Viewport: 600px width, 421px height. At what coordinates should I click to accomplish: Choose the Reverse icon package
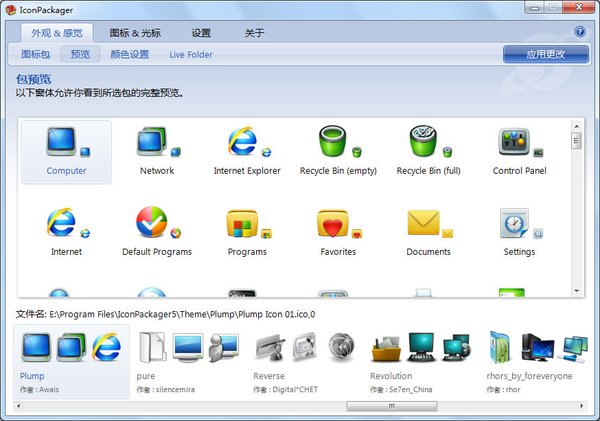pos(305,362)
